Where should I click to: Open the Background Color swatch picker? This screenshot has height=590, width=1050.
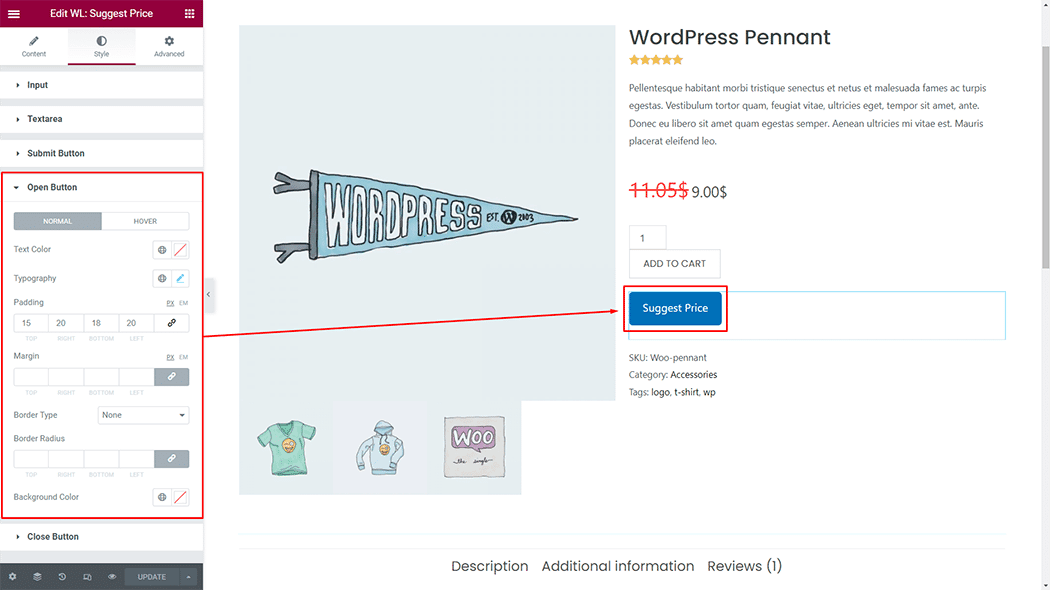tap(181, 497)
